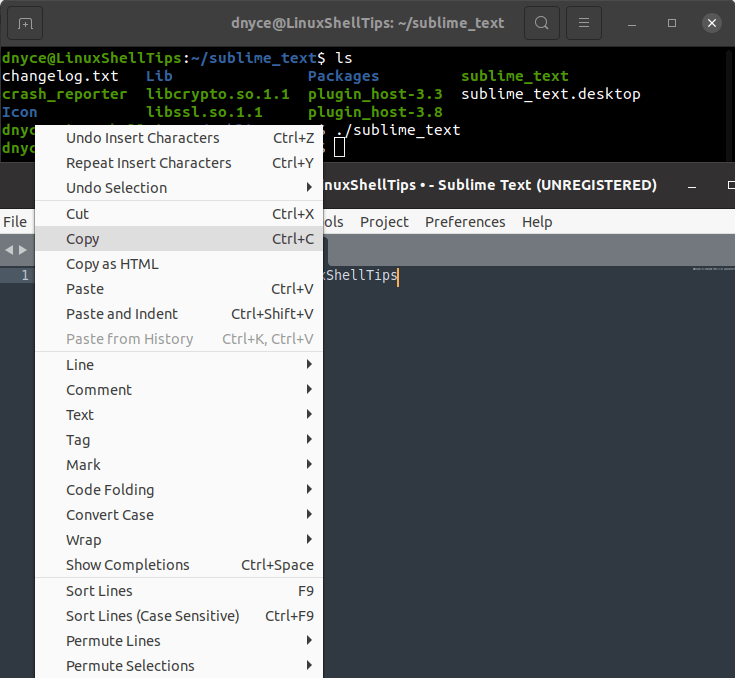This screenshot has height=678, width=735.
Task: Click the Packages directory name in terminal
Action: tap(343, 76)
